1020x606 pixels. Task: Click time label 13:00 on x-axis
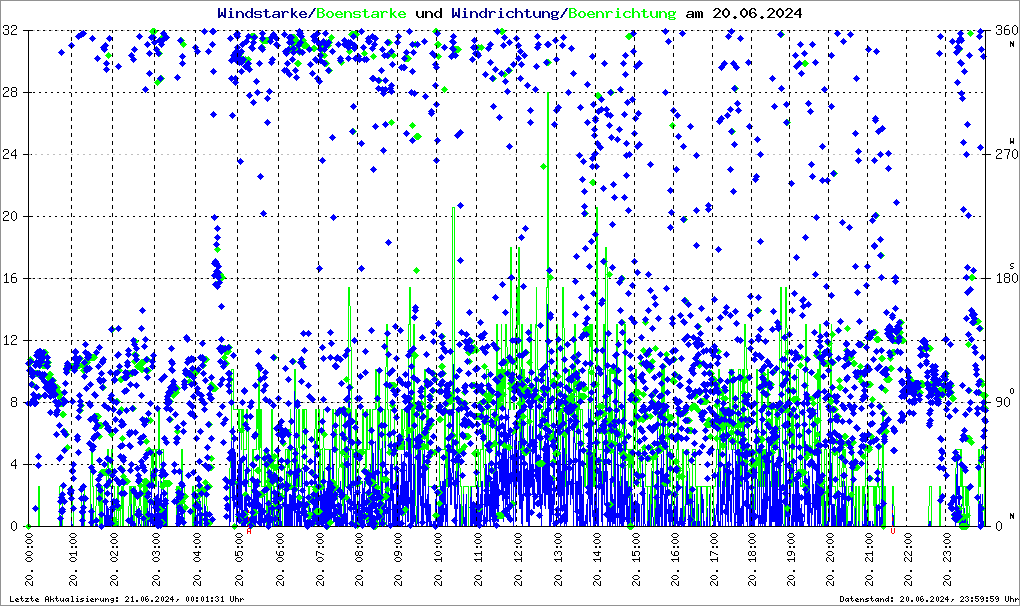(557, 548)
